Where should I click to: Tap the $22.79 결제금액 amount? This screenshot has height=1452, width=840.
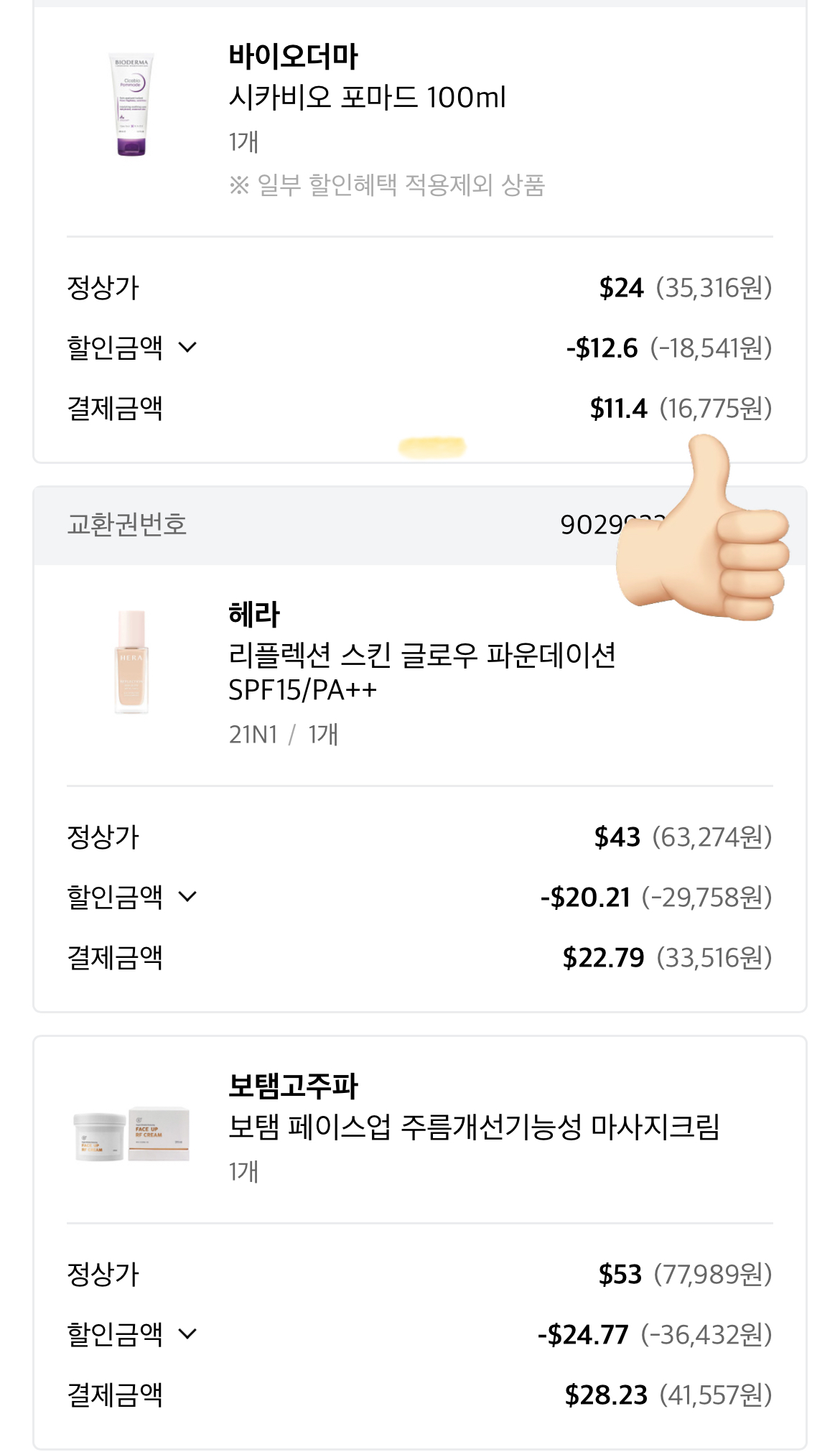click(603, 957)
